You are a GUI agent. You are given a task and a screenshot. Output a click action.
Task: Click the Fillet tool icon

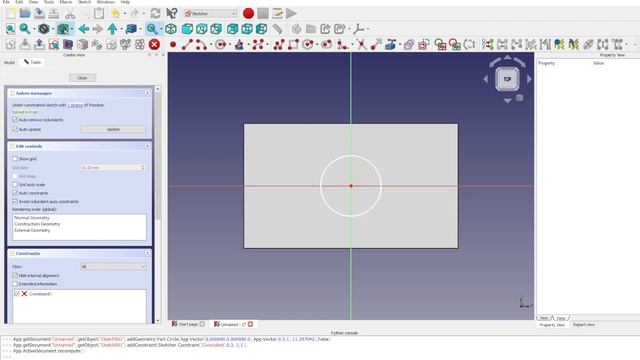pyautogui.click(x=342, y=44)
